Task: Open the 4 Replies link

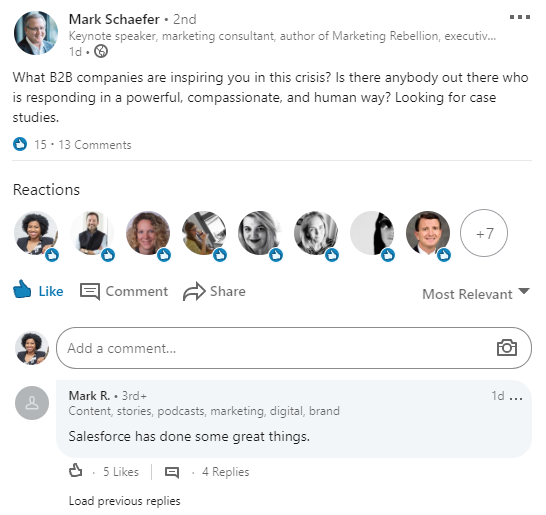Action: pos(226,472)
